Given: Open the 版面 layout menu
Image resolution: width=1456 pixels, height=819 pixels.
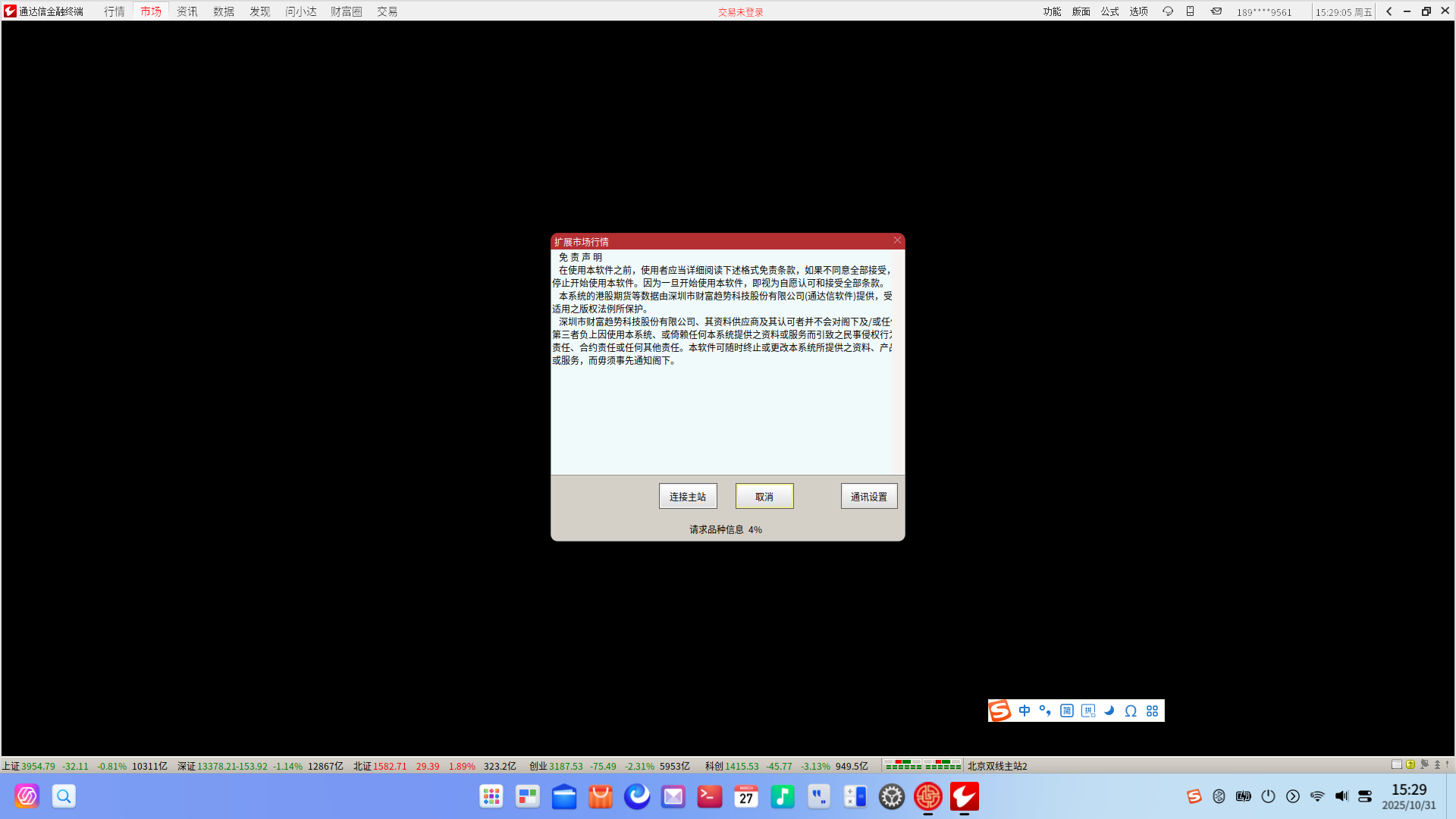Looking at the screenshot, I should [1081, 11].
